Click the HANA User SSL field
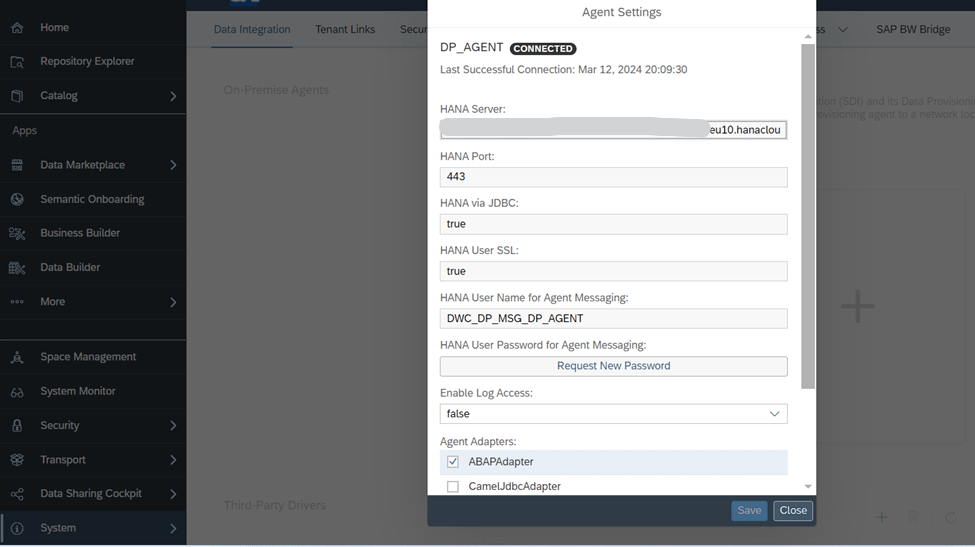The width and height of the screenshot is (975, 547). [614, 272]
